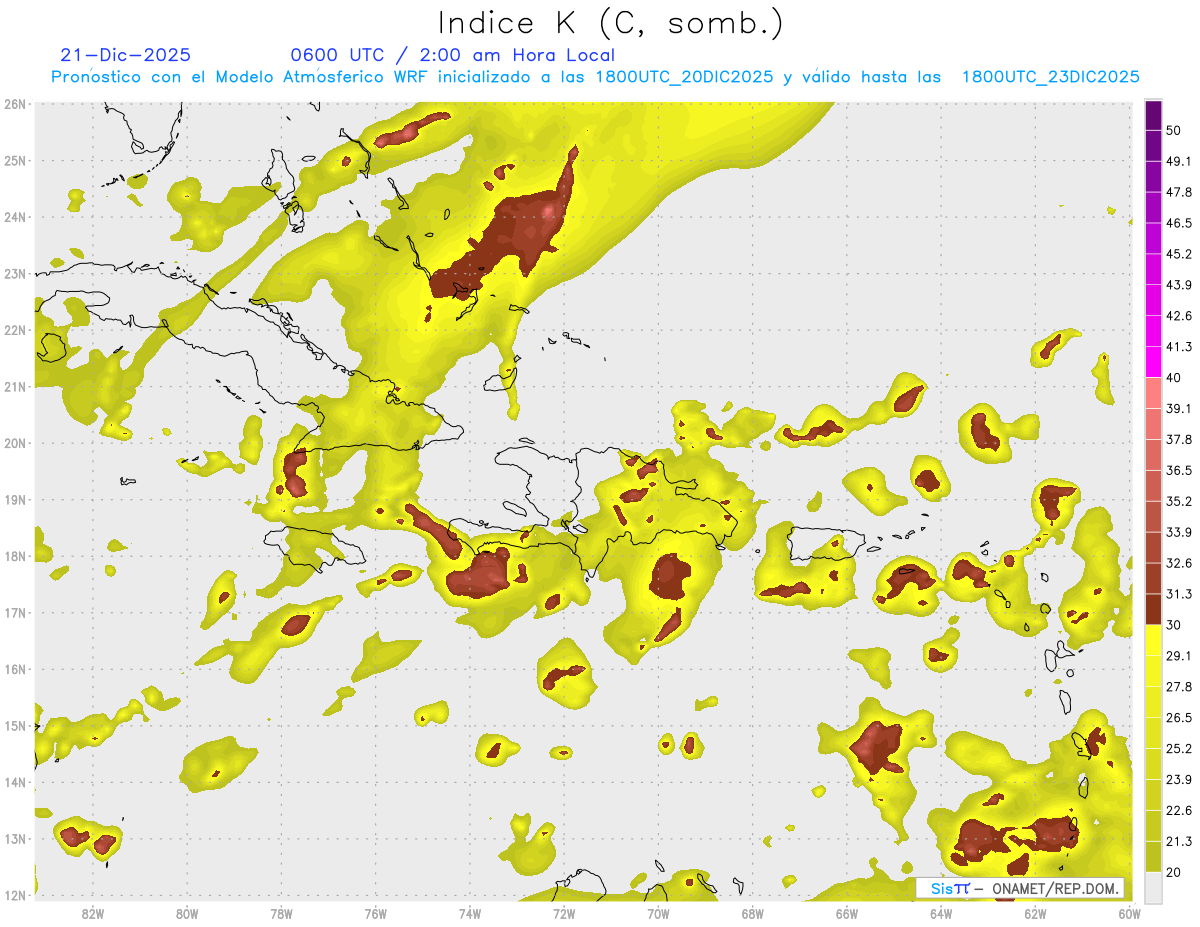Click the colorbar value 20

(1174, 872)
